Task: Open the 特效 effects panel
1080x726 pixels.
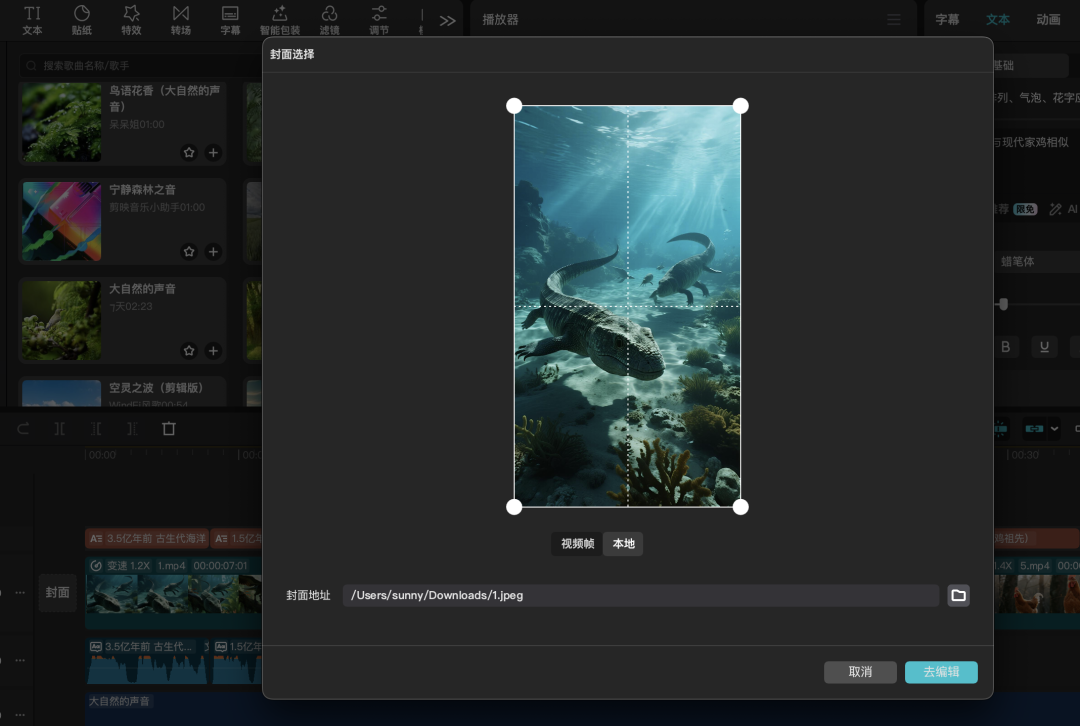Action: coord(131,19)
